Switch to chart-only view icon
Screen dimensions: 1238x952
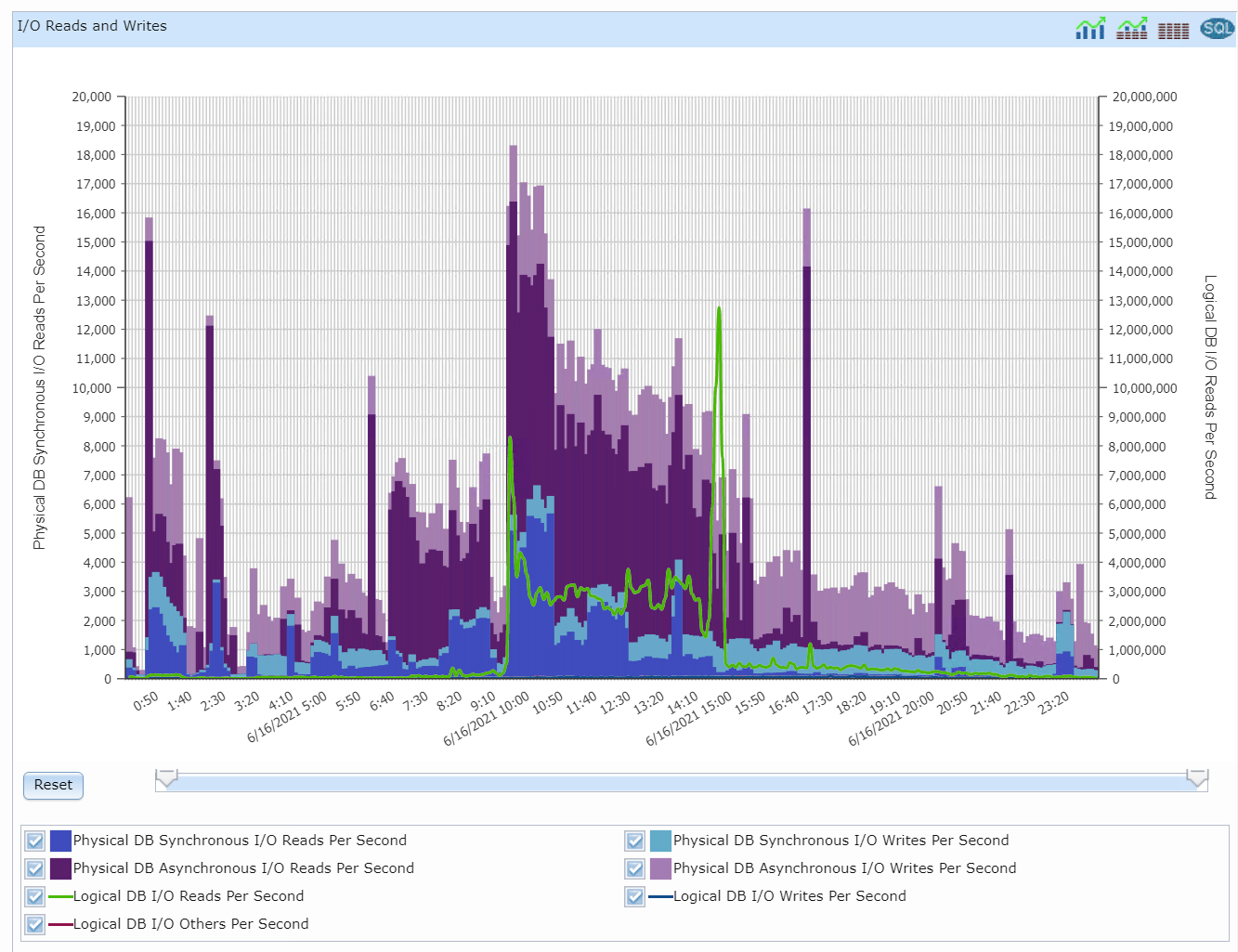[1090, 28]
